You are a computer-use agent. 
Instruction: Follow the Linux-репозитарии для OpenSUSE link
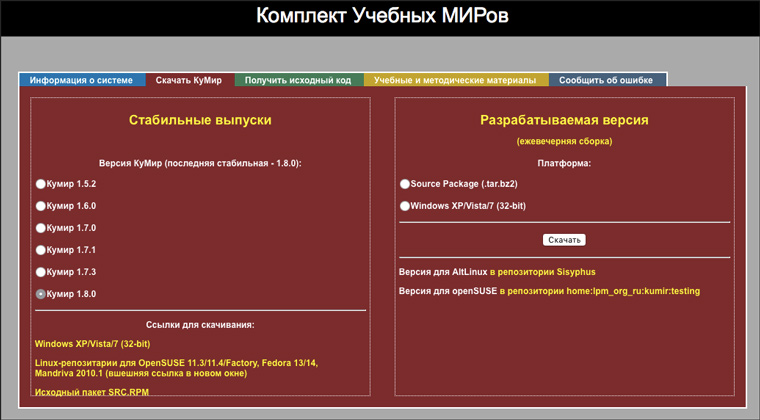click(x=176, y=368)
